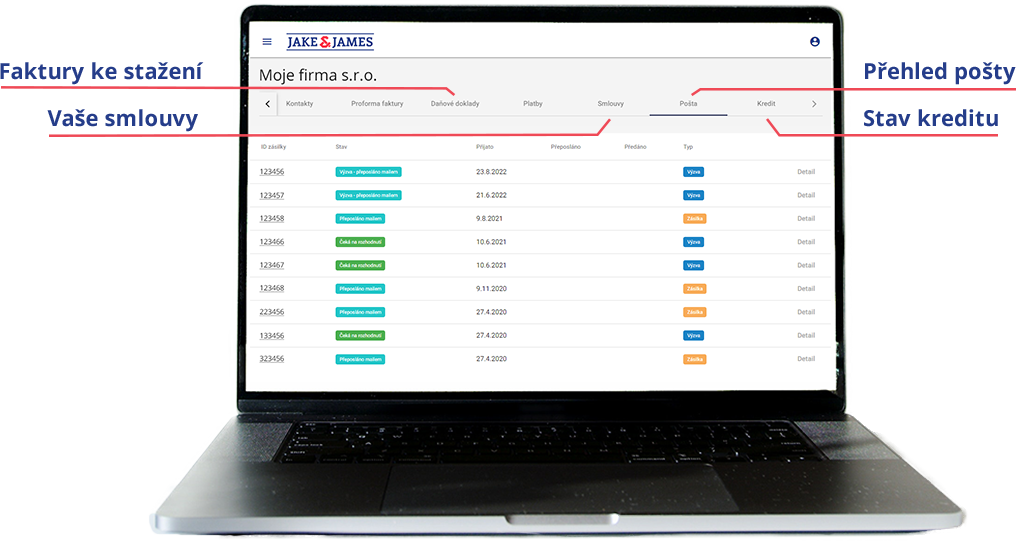View Detail for shipment 123457
1016x541 pixels.
click(x=805, y=195)
